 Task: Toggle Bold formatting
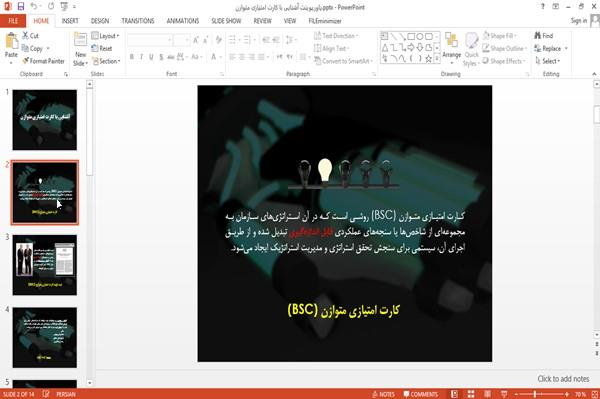point(132,57)
